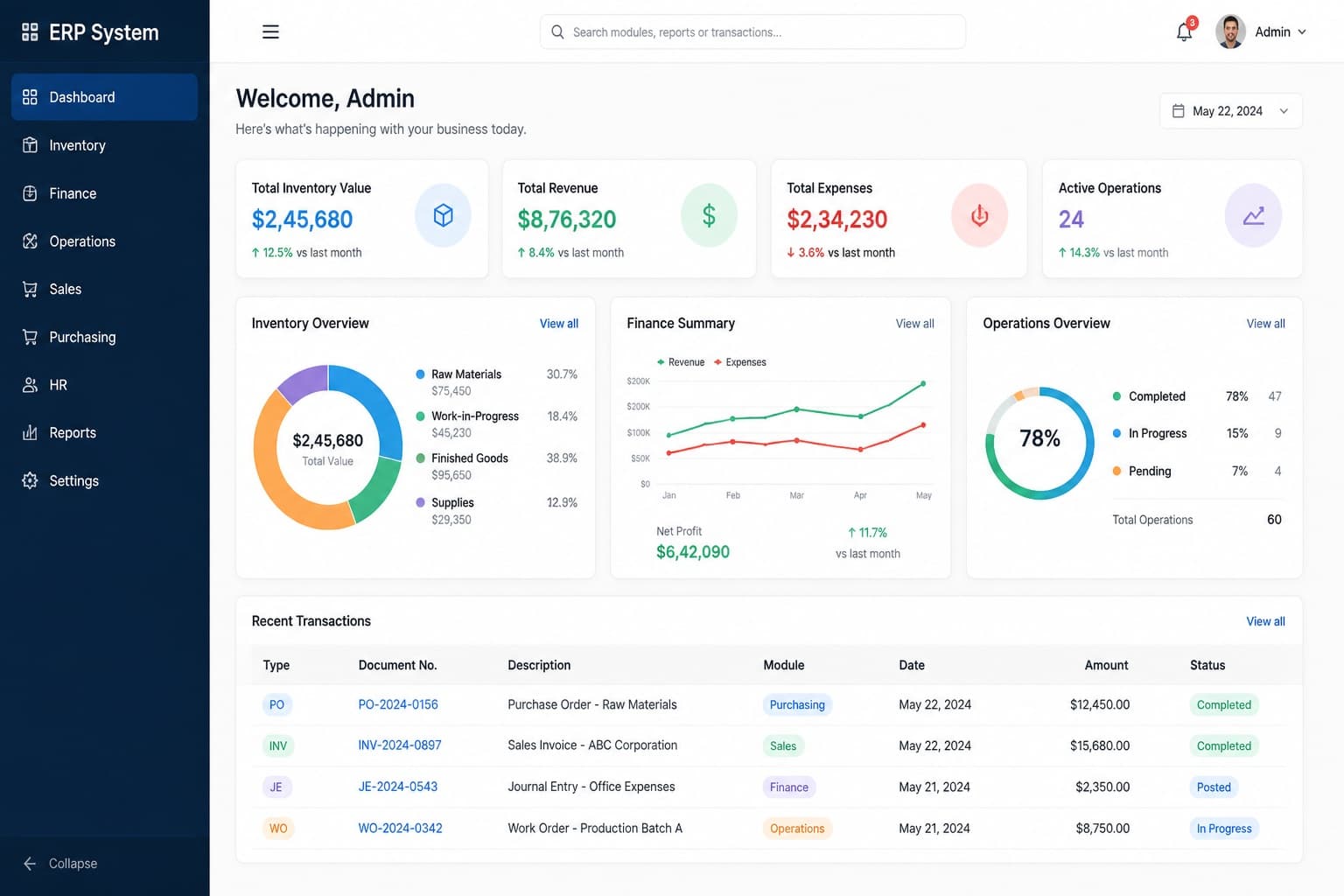Screen dimensions: 1344x896
Task: Open Settings in the sidebar
Action: pyautogui.click(x=104, y=480)
